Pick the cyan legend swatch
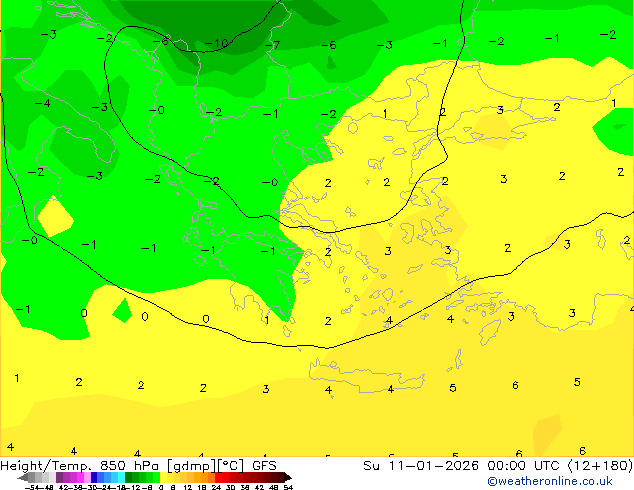634x490 pixels. click(x=121, y=477)
